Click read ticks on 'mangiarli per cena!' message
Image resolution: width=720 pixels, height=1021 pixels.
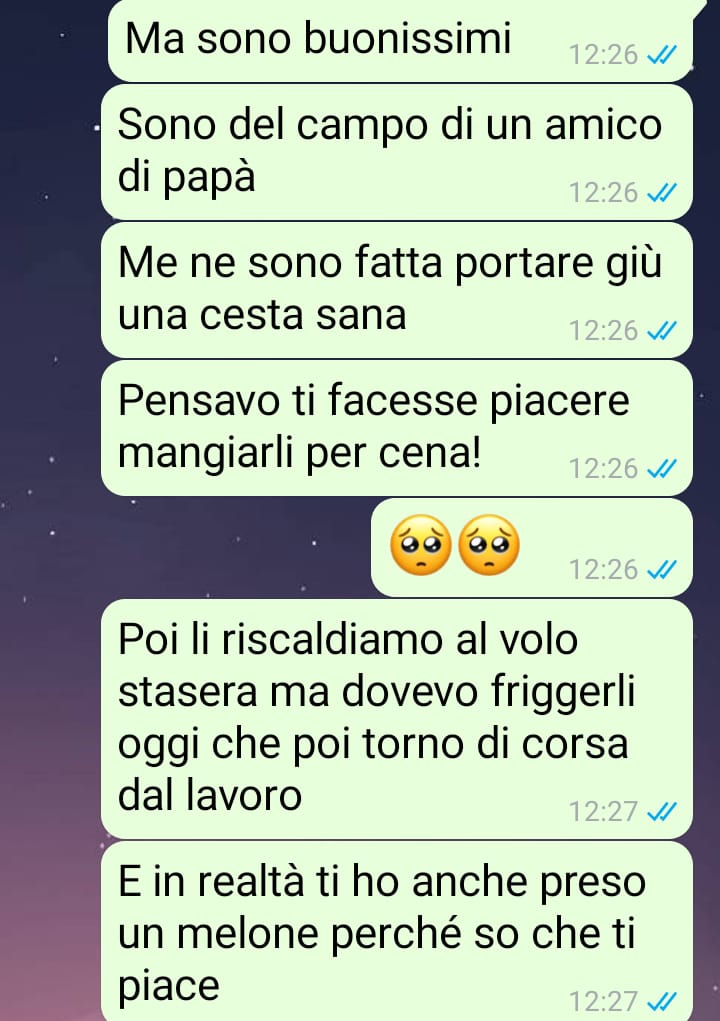662,469
